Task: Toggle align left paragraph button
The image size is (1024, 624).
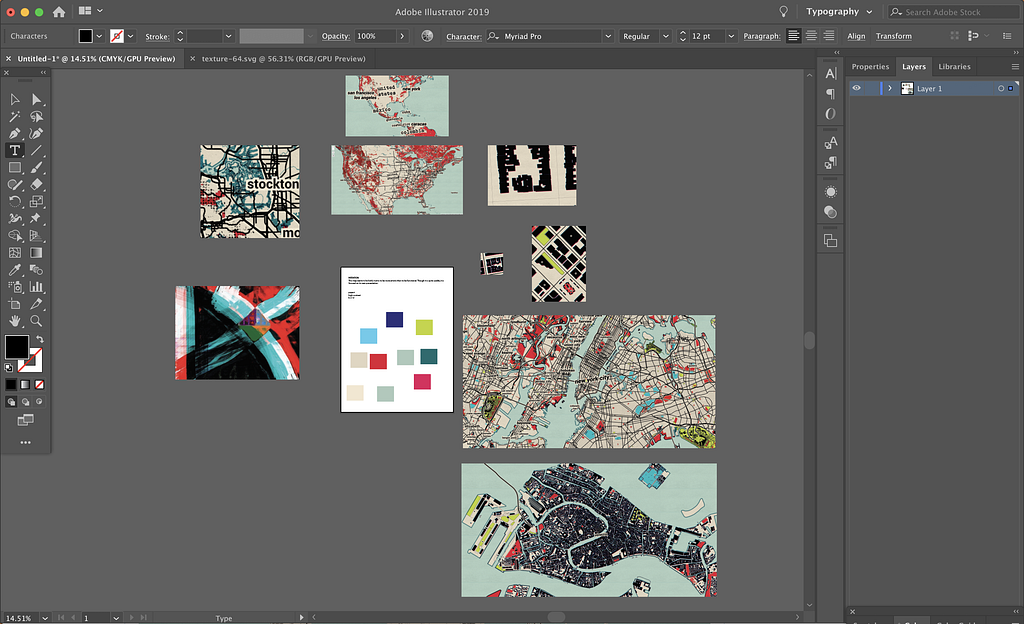Action: pyautogui.click(x=793, y=36)
